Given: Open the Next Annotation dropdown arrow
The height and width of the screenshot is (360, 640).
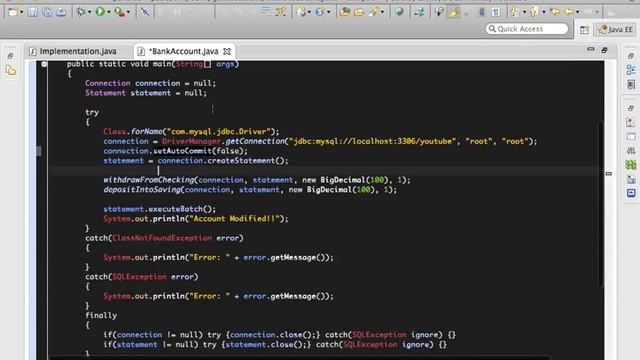Looking at the screenshot, I should pos(524,13).
